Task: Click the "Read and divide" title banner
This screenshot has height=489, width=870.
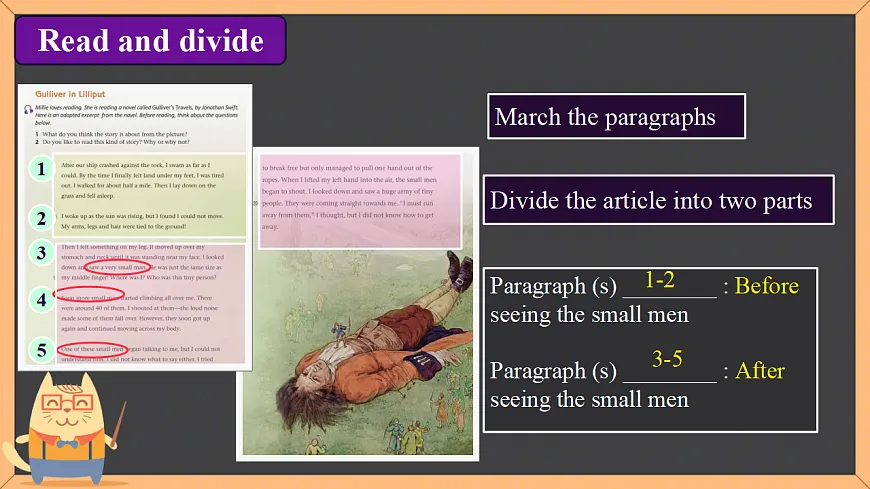Action: [151, 41]
